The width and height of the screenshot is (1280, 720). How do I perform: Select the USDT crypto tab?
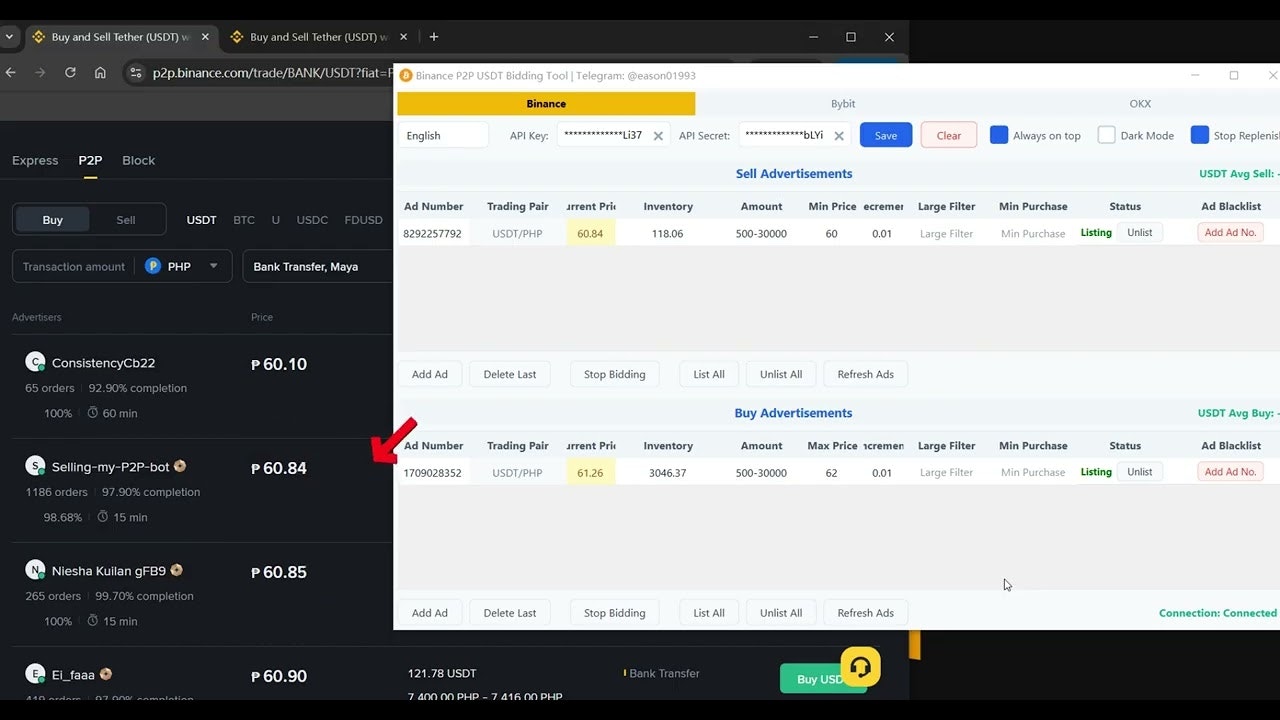[201, 220]
